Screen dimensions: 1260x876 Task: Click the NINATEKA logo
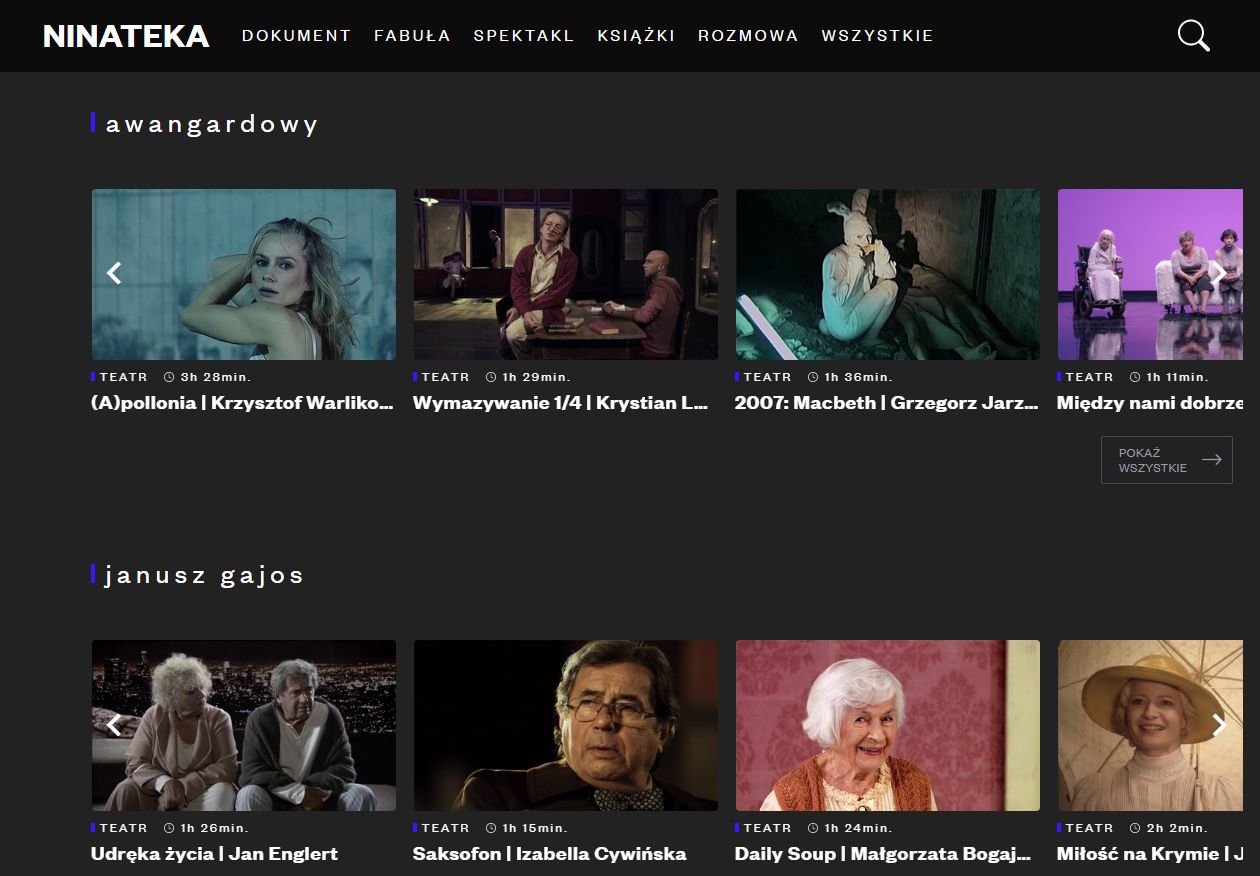coord(126,36)
